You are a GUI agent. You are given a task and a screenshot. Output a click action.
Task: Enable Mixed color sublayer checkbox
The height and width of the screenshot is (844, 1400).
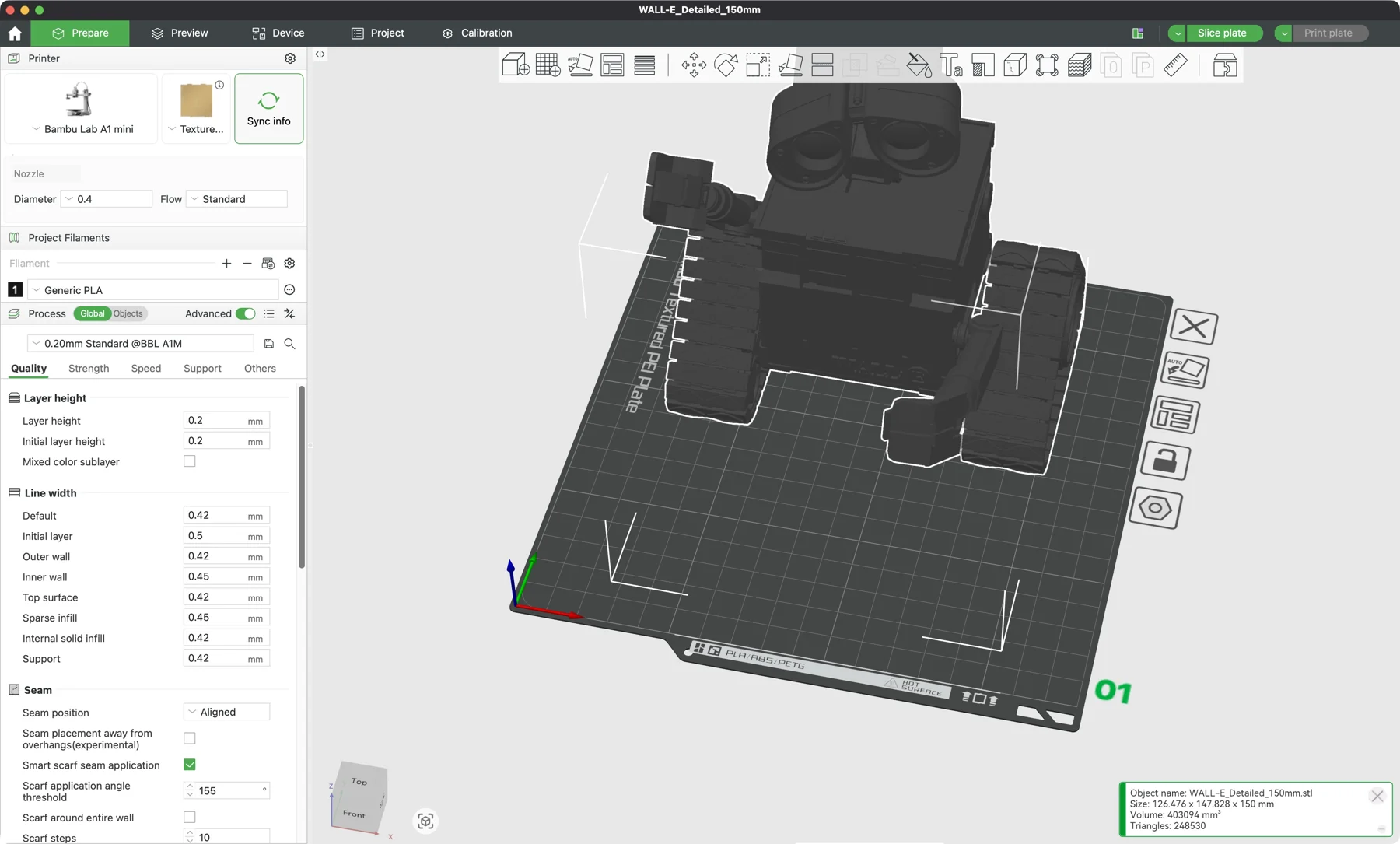(190, 461)
